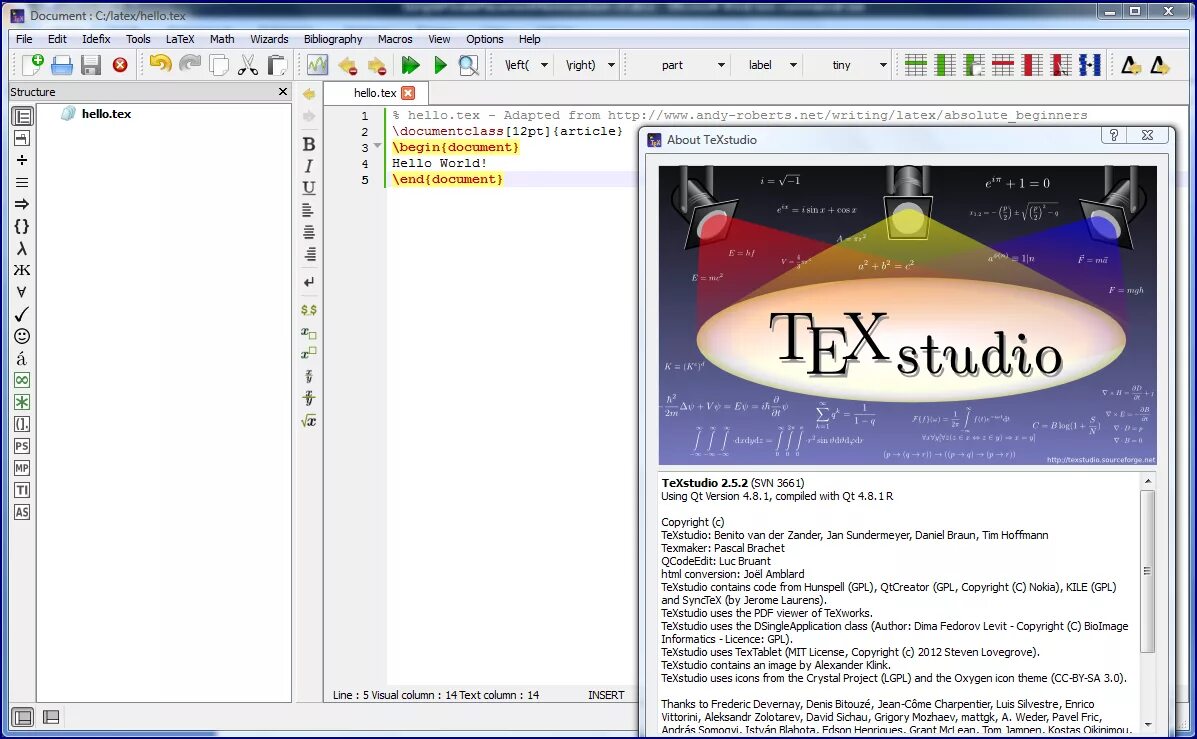Insert a superscript
Screen dimensions: 1197x739
[x=309, y=353]
